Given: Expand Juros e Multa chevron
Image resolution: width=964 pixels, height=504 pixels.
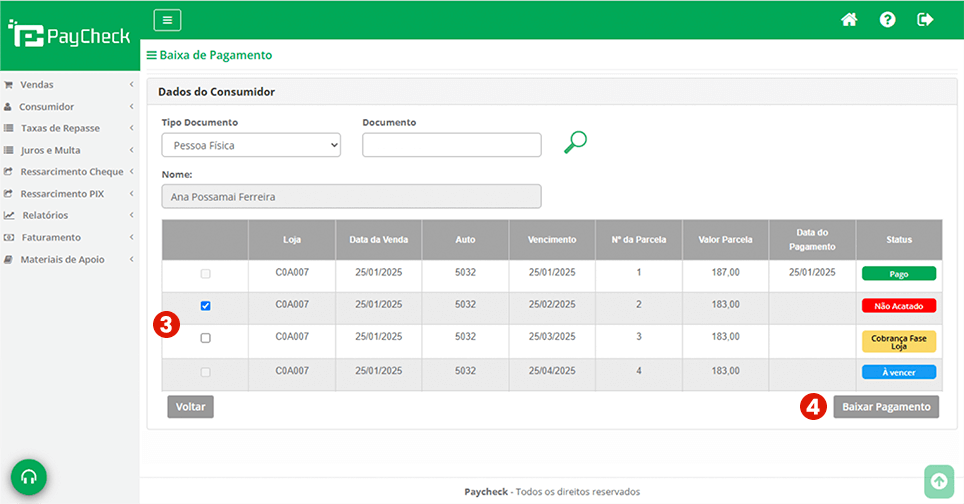Looking at the screenshot, I should [132, 151].
